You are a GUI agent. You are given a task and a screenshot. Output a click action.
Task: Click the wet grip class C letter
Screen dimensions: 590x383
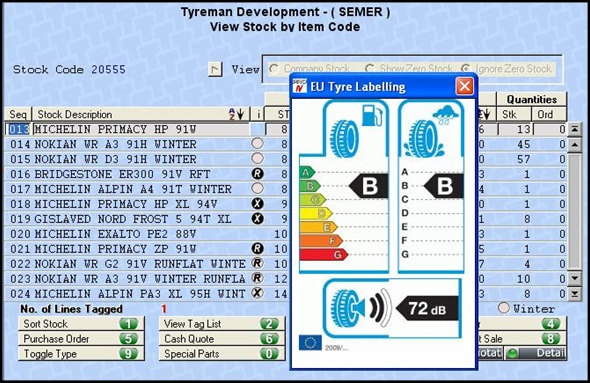tap(405, 199)
